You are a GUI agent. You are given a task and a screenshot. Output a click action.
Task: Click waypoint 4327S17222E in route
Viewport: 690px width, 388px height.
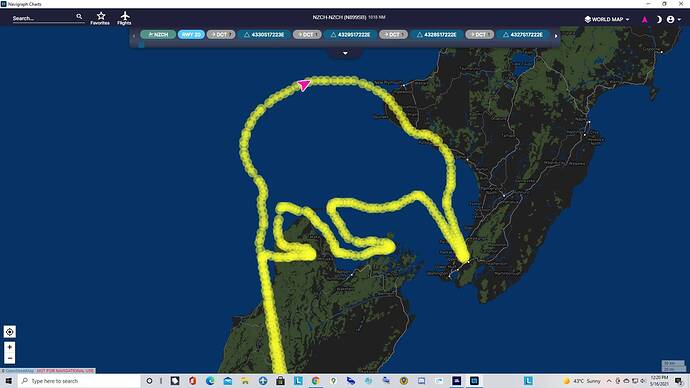tap(523, 34)
